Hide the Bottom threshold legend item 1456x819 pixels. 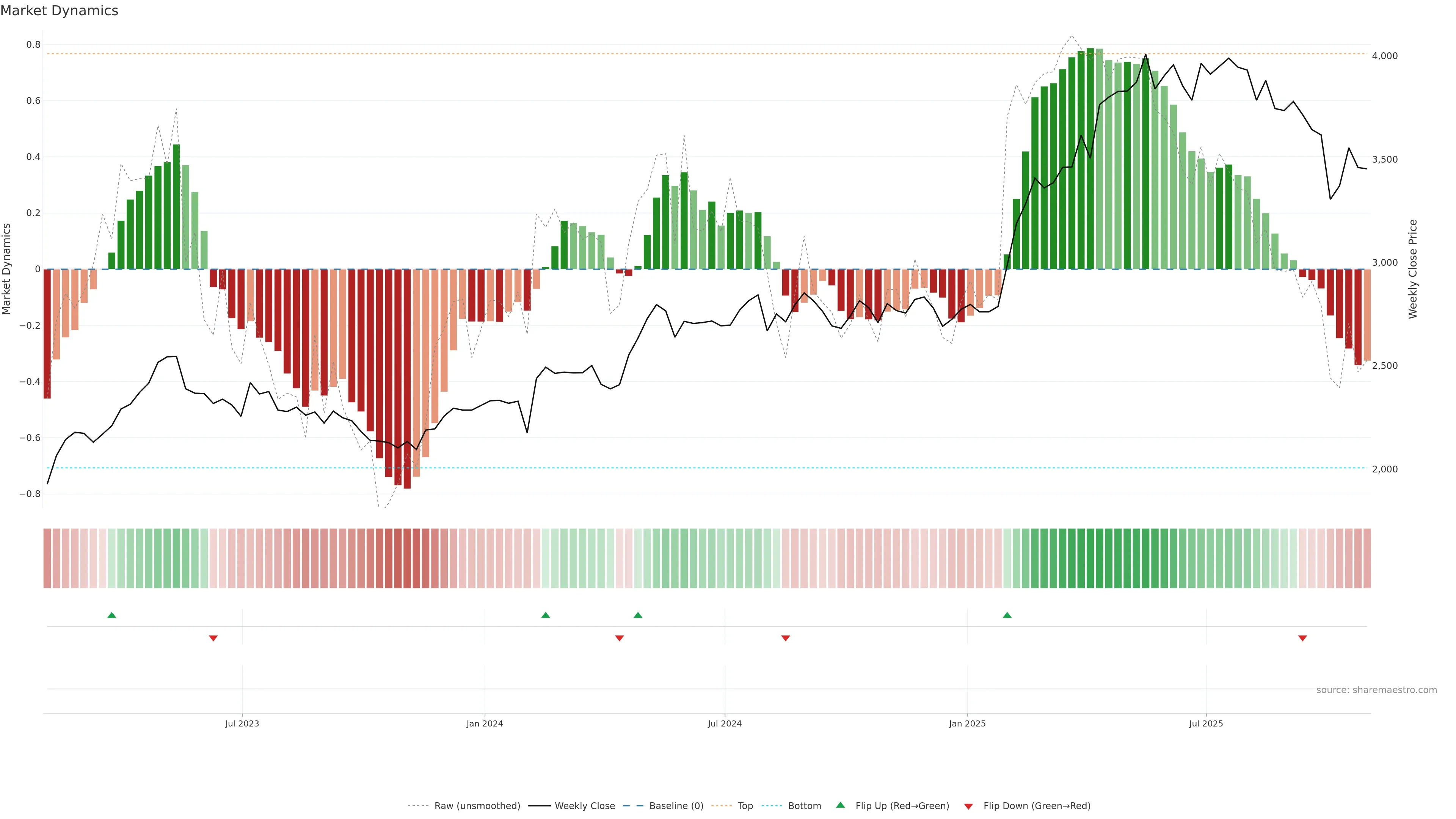tap(804, 806)
